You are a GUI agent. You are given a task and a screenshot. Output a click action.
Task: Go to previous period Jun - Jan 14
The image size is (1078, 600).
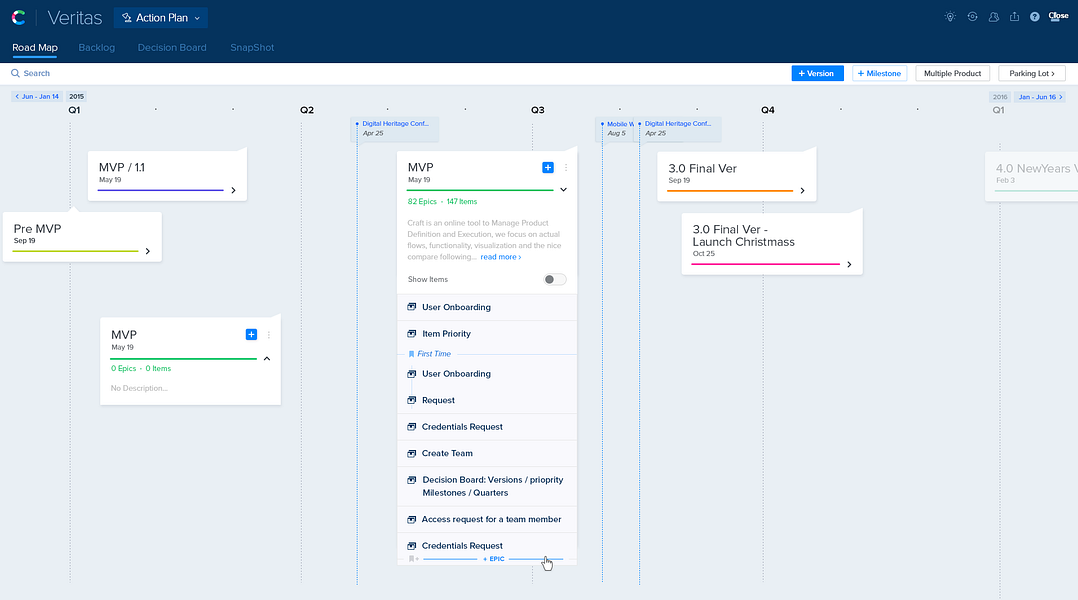37,97
